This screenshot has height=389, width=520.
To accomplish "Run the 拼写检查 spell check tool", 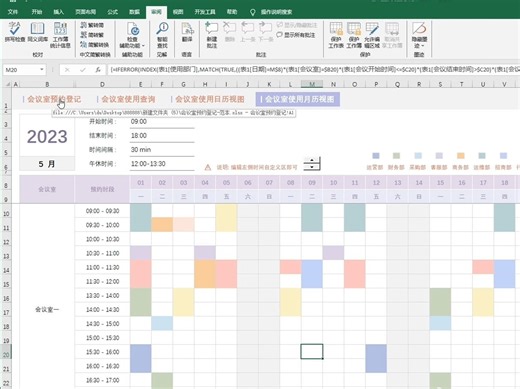I will click(x=15, y=32).
